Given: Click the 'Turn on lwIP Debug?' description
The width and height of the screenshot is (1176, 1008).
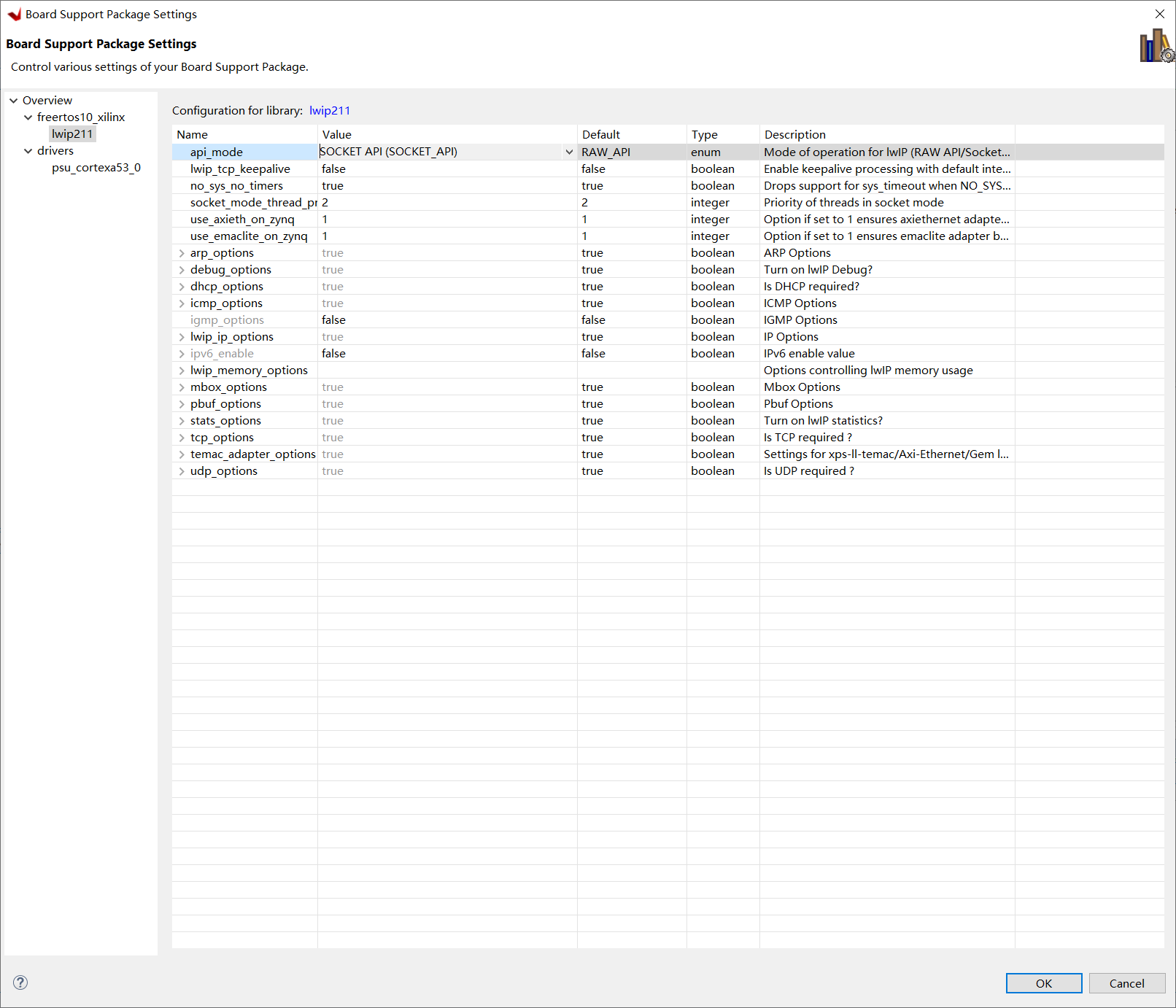Looking at the screenshot, I should pos(818,270).
